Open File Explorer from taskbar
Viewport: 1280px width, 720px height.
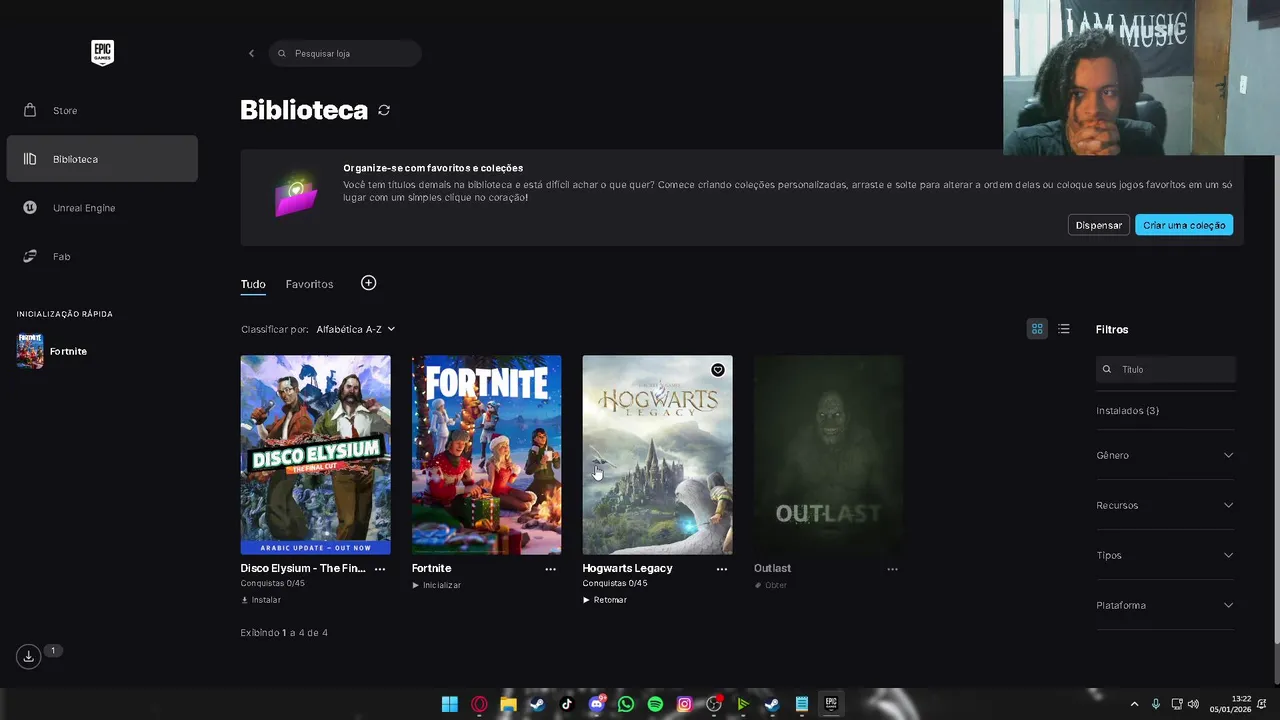pos(508,704)
